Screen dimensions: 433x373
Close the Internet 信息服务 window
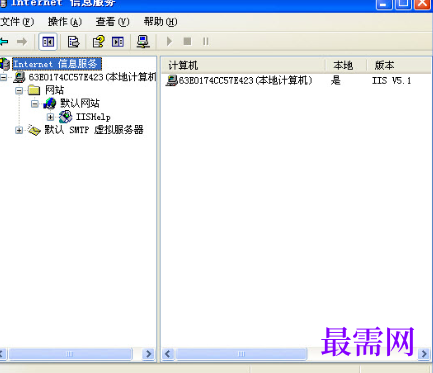click(x=422, y=4)
